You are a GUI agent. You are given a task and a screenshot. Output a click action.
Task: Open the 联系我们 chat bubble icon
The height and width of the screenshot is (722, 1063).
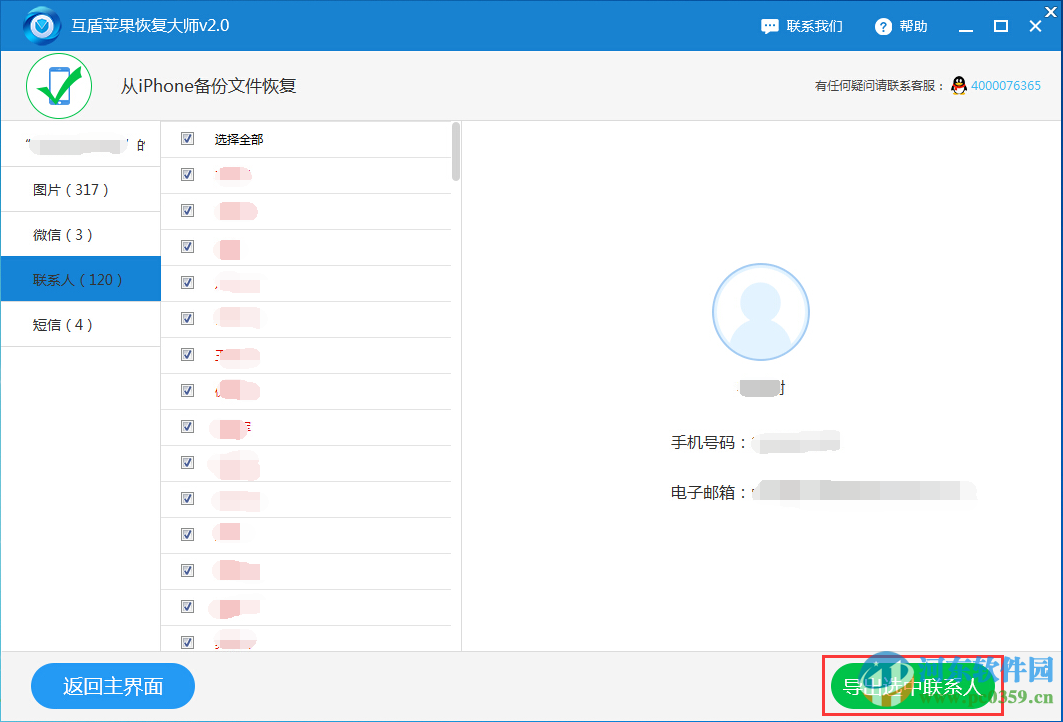pos(768,26)
